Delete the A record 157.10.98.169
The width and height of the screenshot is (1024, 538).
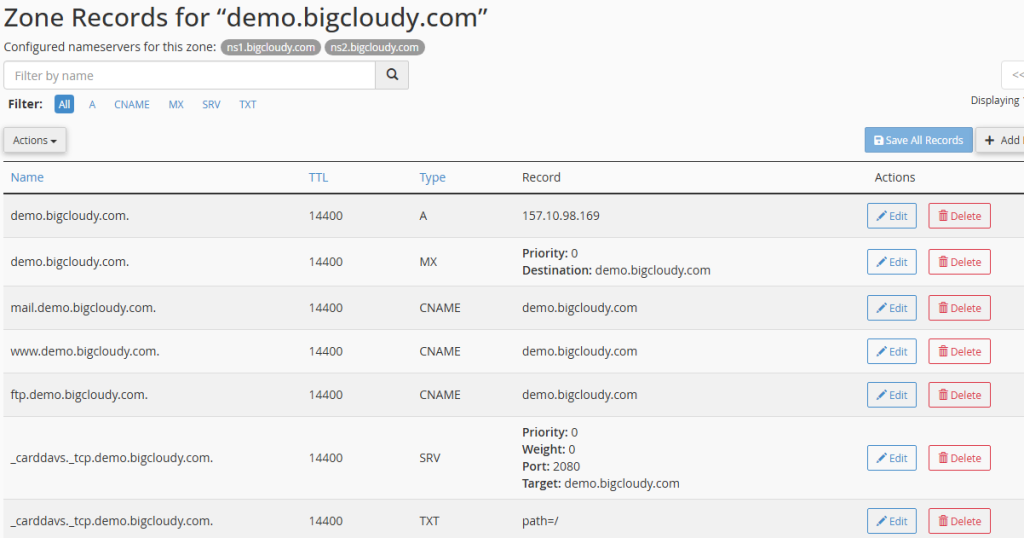(x=959, y=216)
